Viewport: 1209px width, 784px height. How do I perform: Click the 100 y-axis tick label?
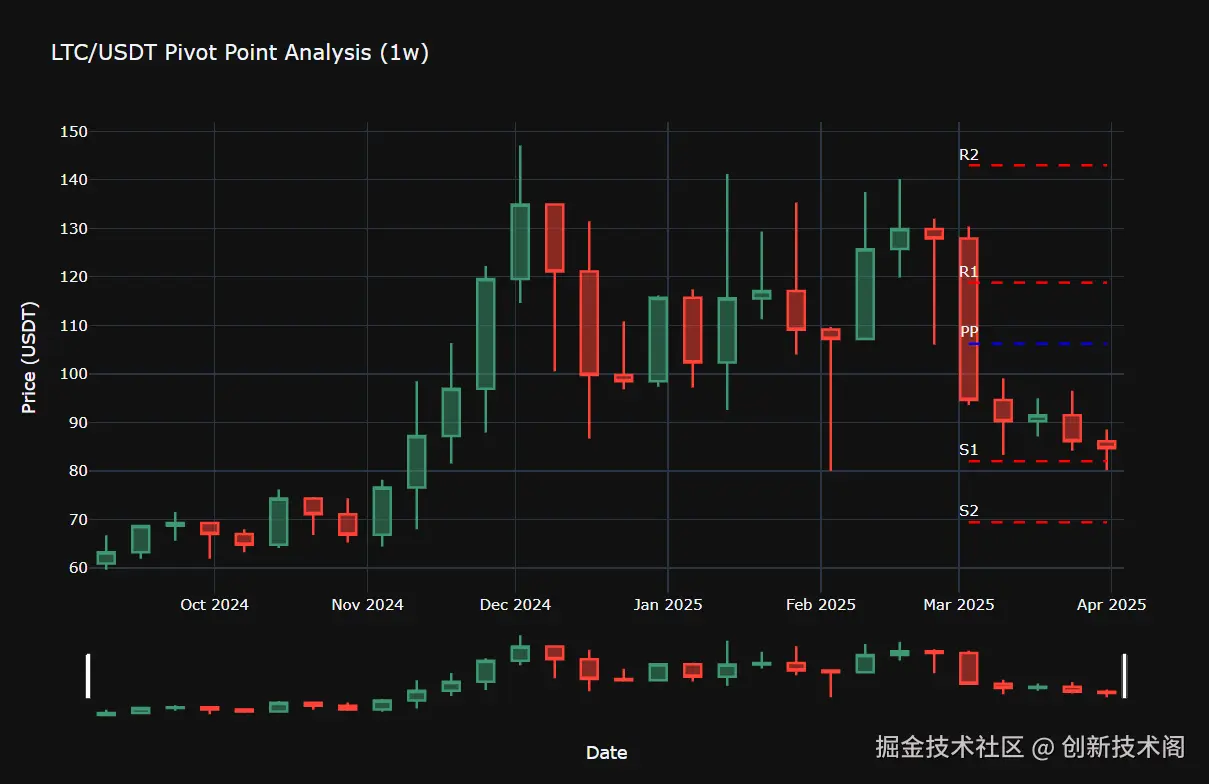[x=74, y=374]
